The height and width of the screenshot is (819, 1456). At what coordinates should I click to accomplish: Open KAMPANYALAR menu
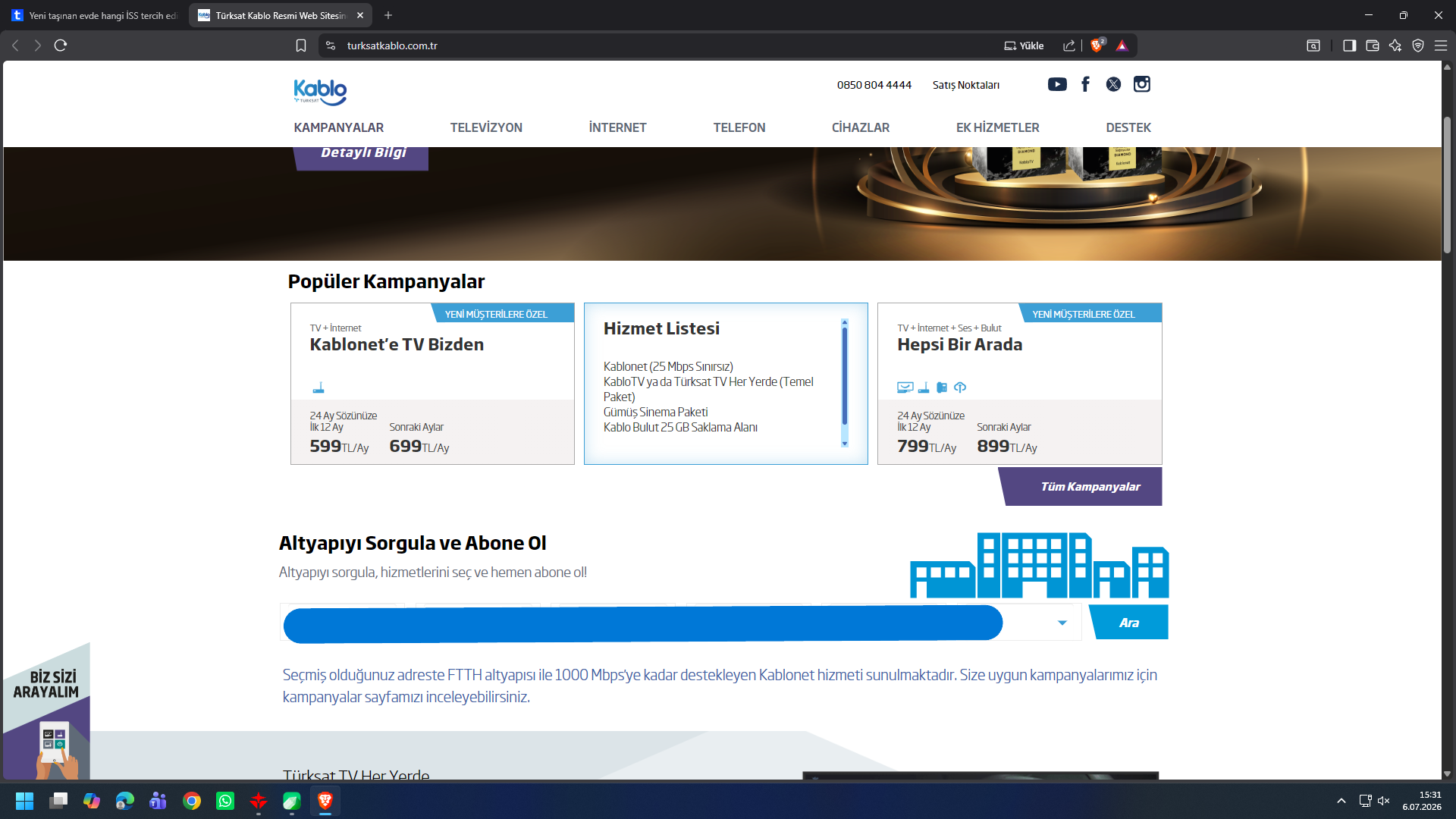pos(338,127)
